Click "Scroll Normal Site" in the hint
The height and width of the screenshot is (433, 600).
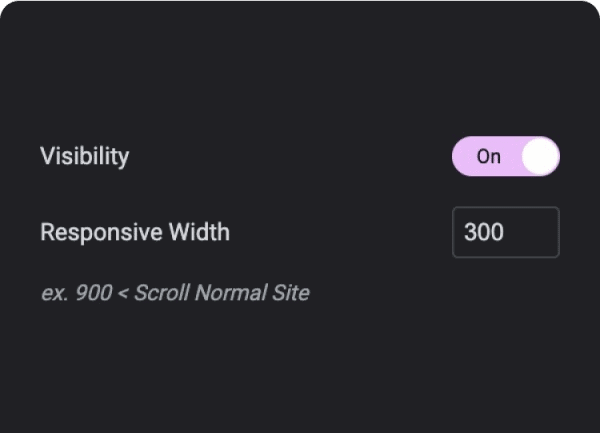coord(222,293)
